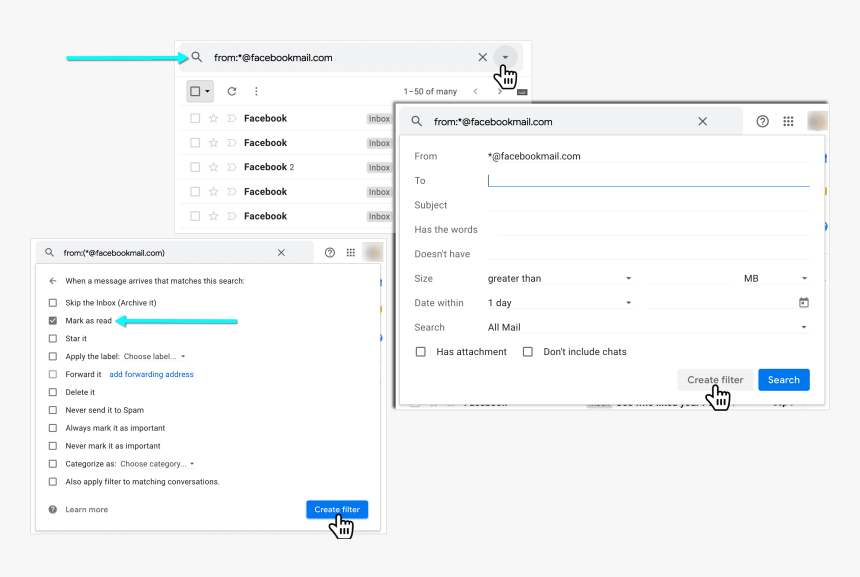The height and width of the screenshot is (577, 860).
Task: Enable Never mark it as important
Action: [x=53, y=446]
